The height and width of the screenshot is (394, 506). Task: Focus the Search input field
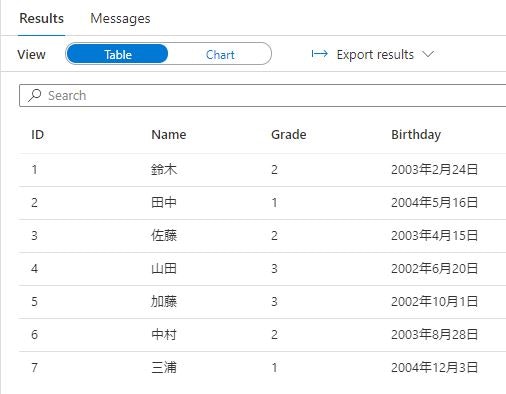coord(263,96)
